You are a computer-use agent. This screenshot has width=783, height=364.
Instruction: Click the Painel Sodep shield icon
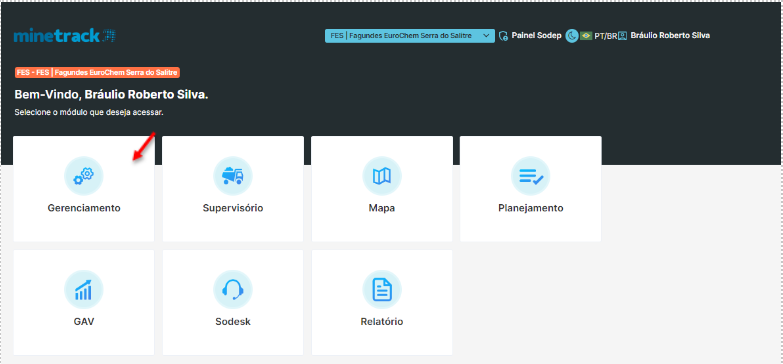(x=503, y=36)
